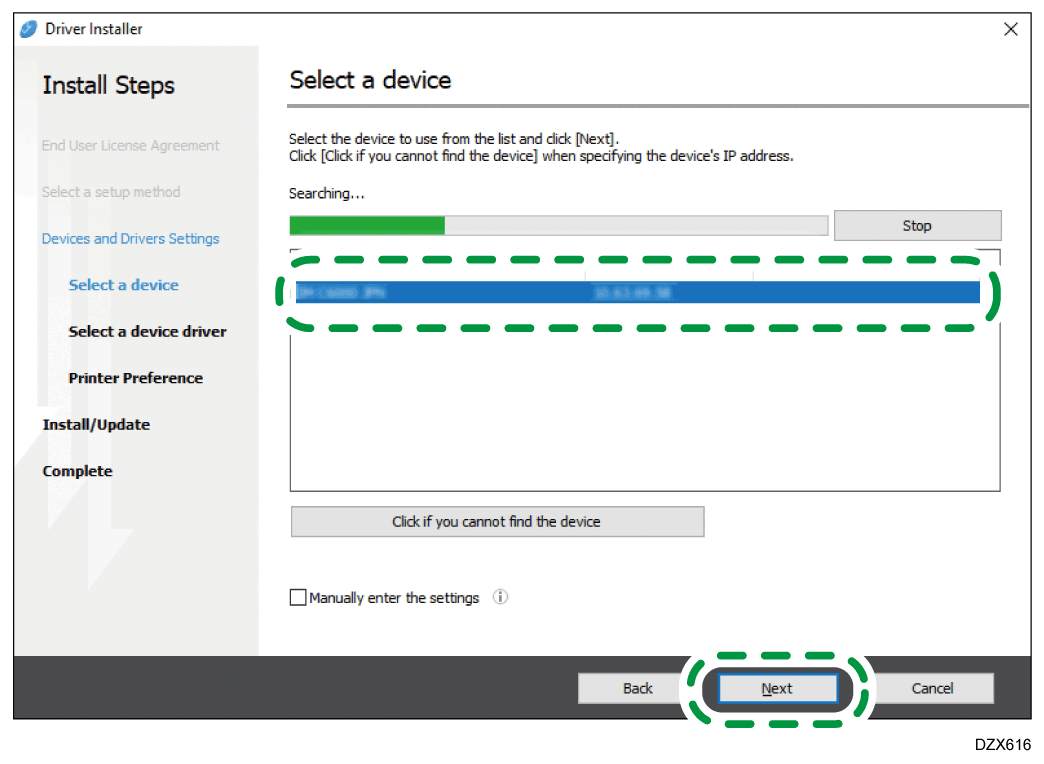The width and height of the screenshot is (1044, 764).
Task: Close the Driver Installer window
Action: (x=1011, y=29)
